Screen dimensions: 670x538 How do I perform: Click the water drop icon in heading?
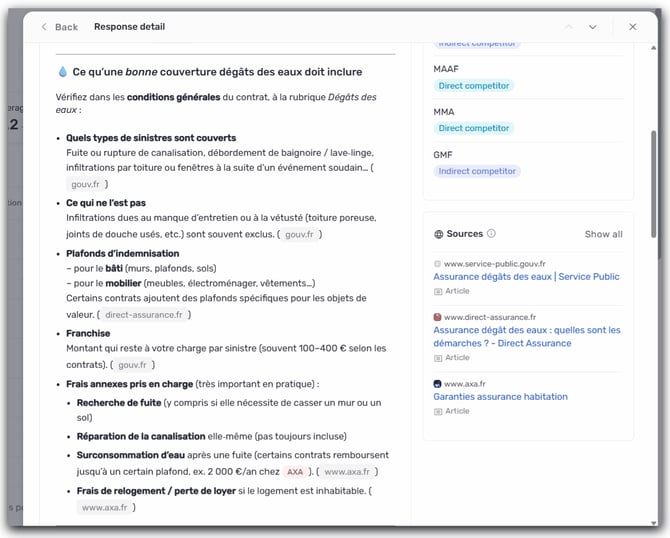point(63,72)
